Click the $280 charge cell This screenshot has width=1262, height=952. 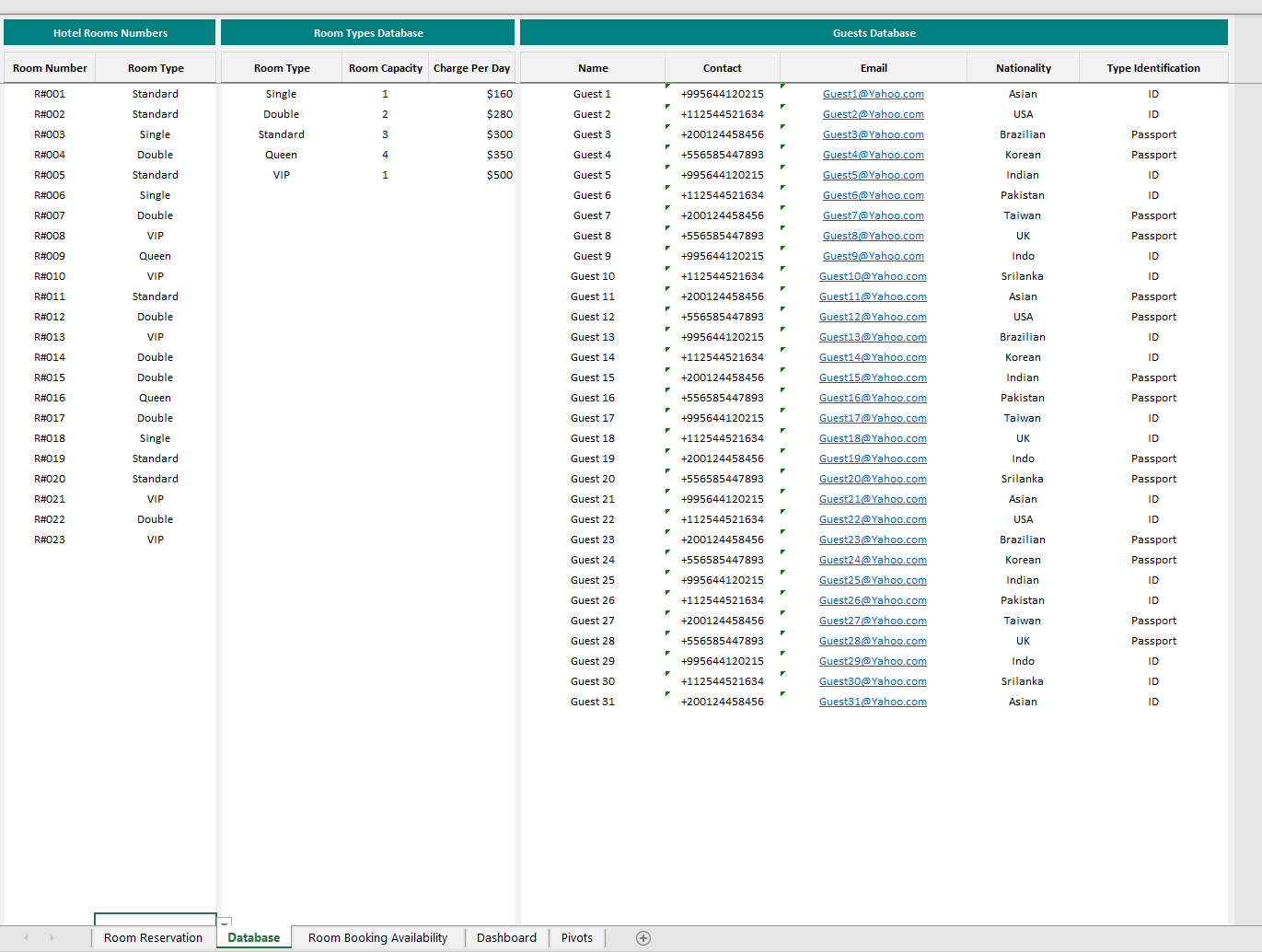(x=471, y=114)
